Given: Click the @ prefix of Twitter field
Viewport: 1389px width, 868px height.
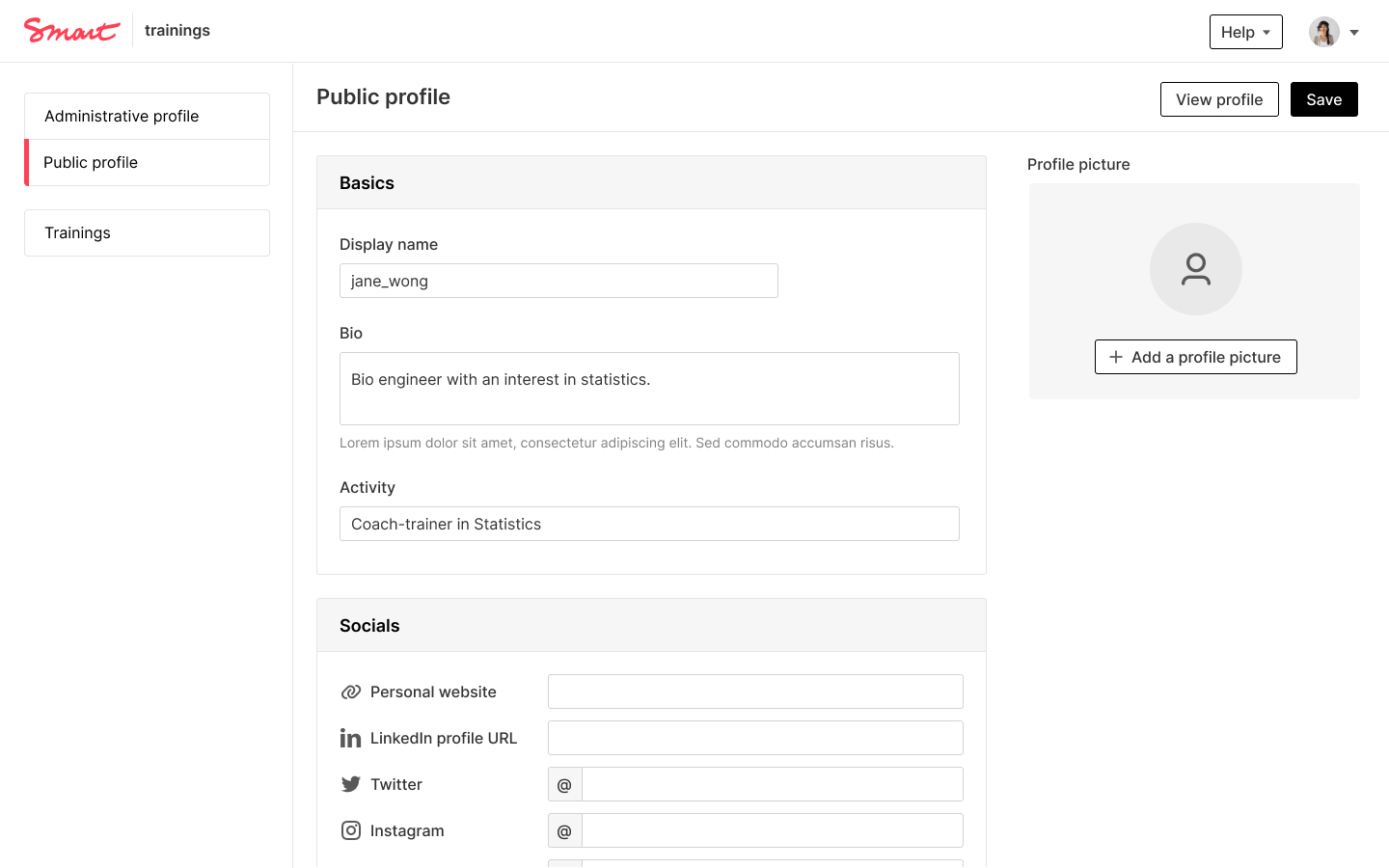Looking at the screenshot, I should 565,784.
